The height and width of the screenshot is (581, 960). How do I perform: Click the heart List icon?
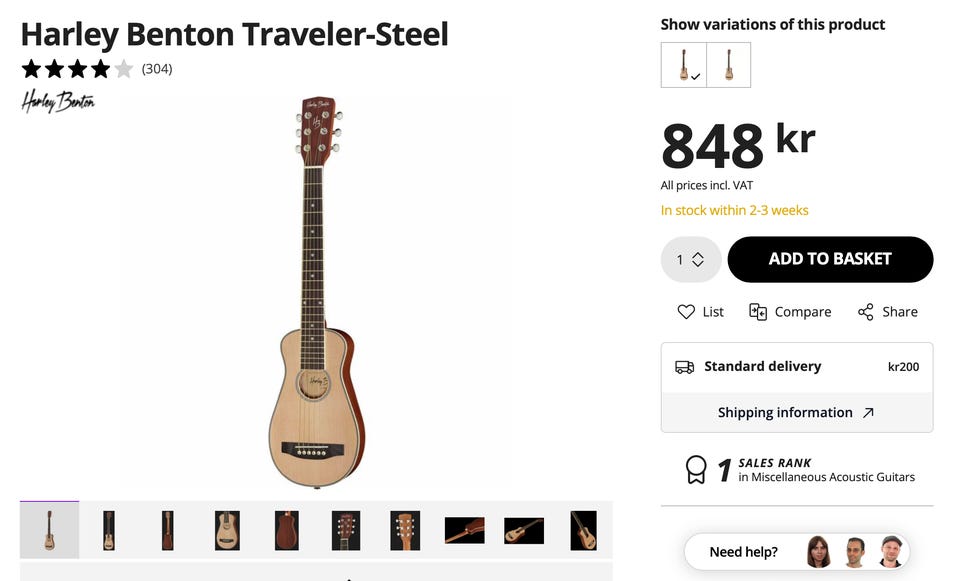(686, 312)
